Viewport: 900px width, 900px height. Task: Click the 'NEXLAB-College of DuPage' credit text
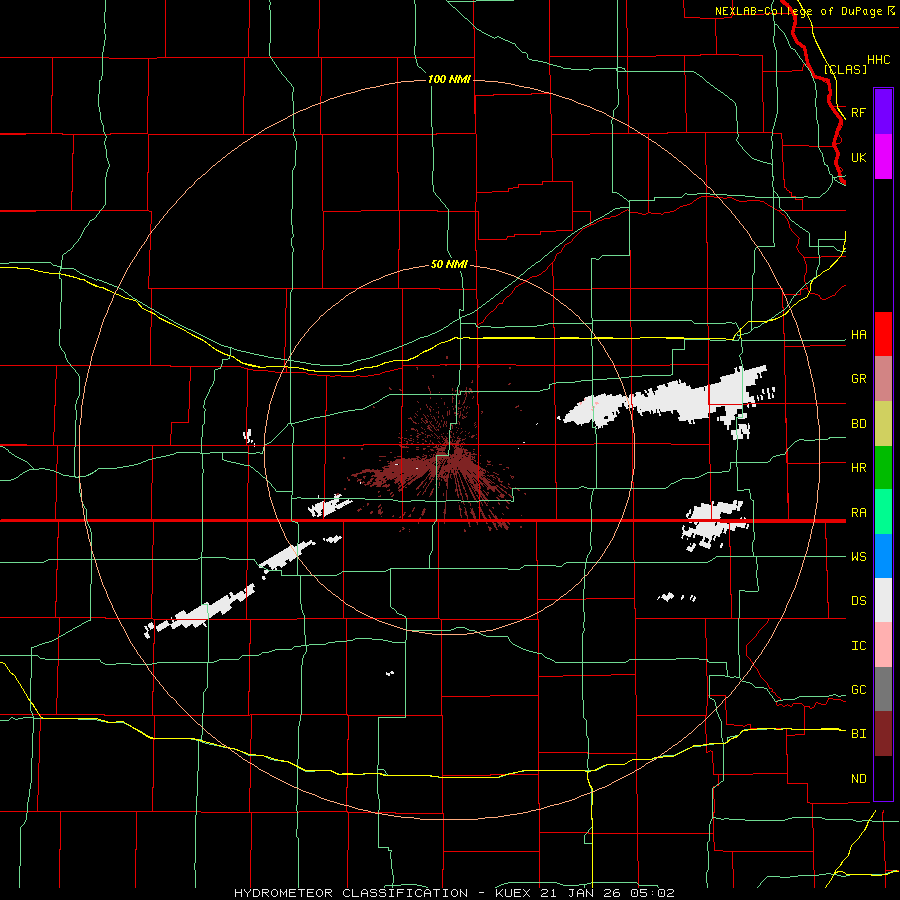pos(798,11)
